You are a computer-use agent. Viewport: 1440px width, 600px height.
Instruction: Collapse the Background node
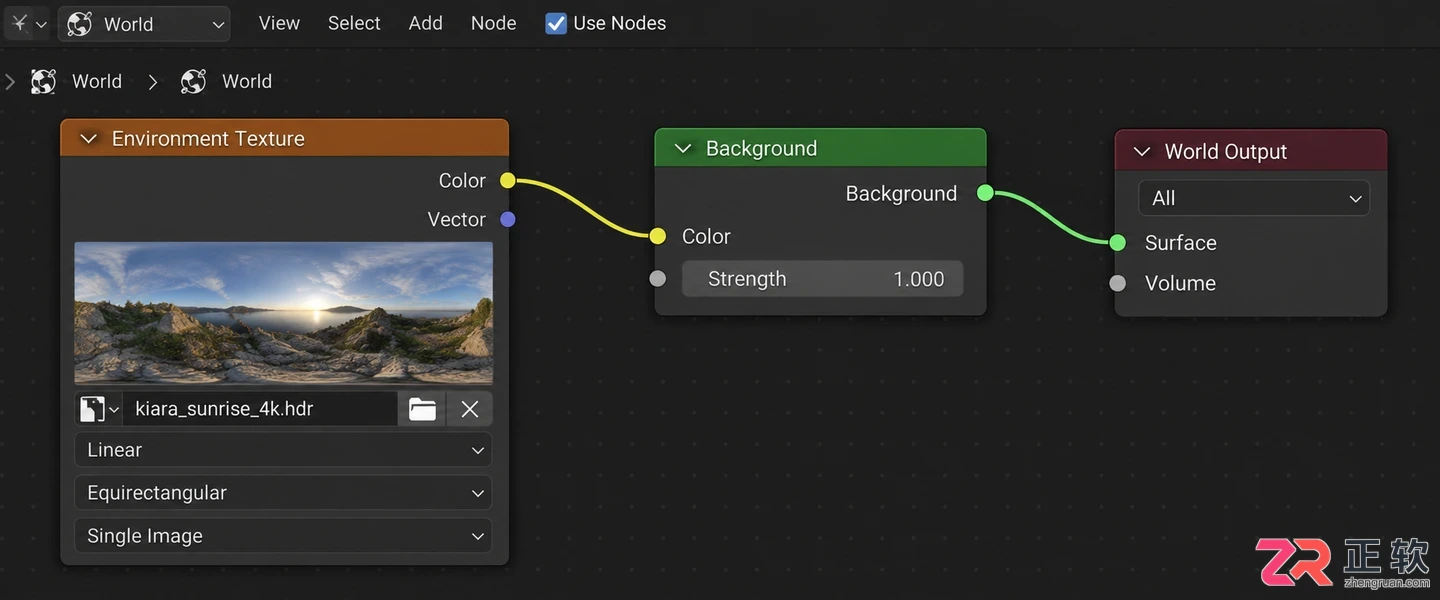pyautogui.click(x=683, y=149)
